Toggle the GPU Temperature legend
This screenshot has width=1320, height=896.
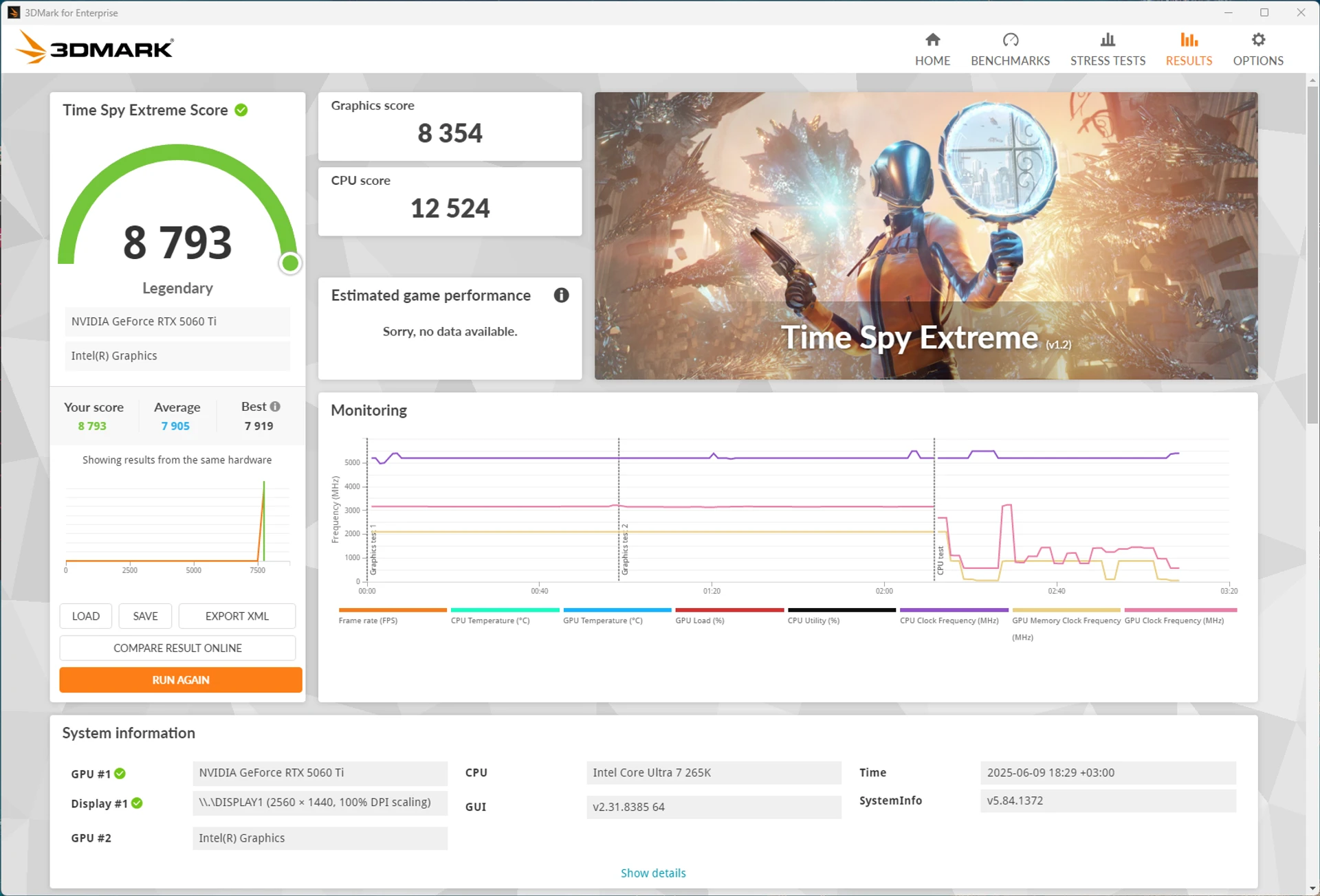tap(617, 616)
